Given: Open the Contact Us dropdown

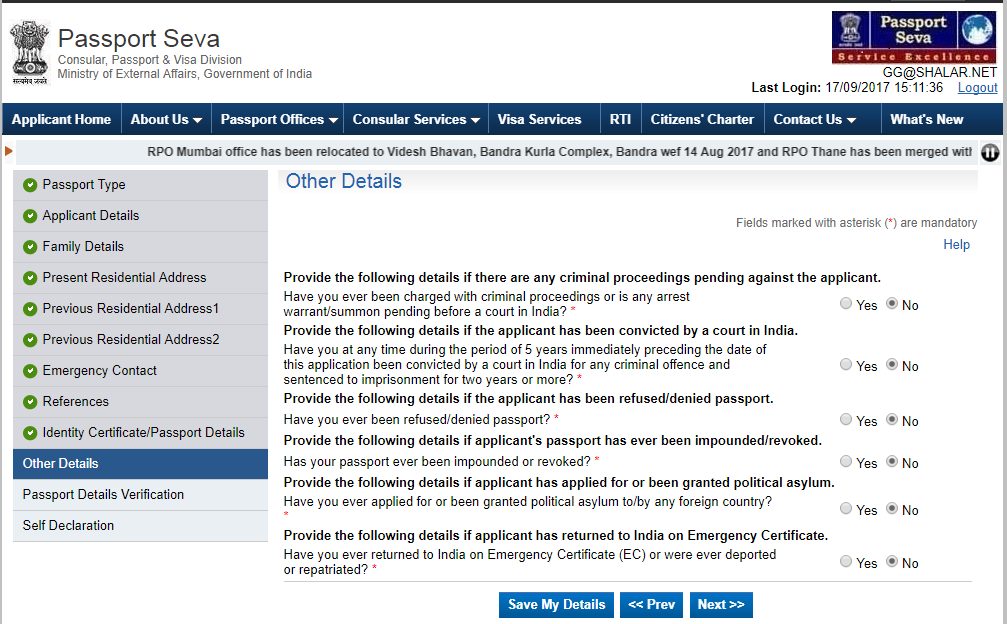Looking at the screenshot, I should pos(813,118).
